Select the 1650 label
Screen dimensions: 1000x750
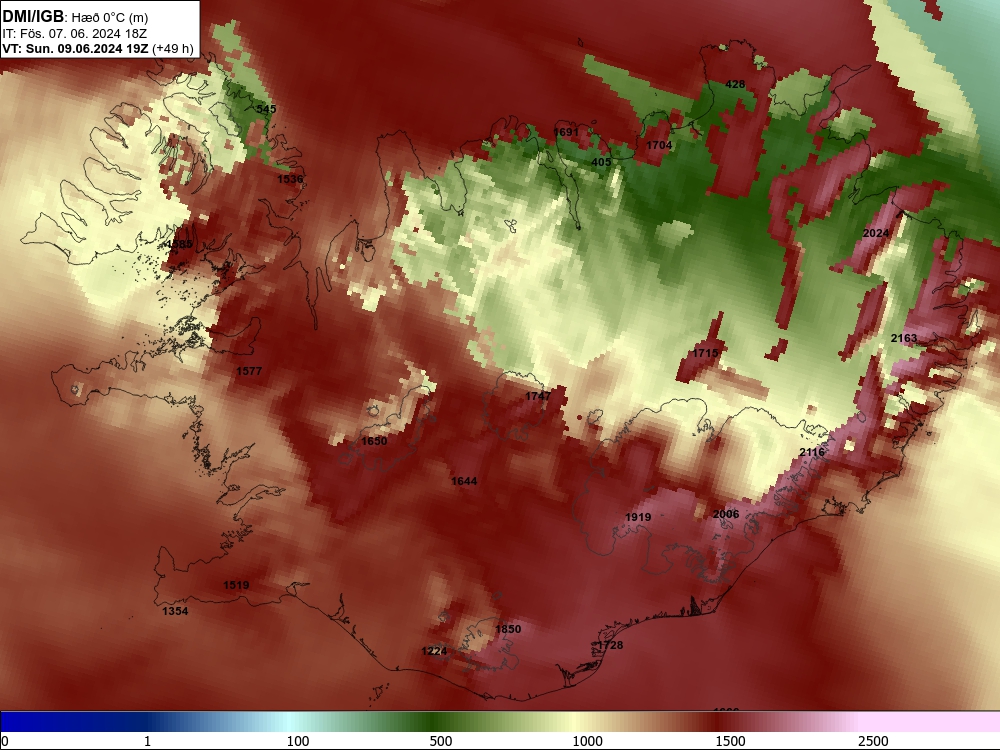(x=374, y=441)
